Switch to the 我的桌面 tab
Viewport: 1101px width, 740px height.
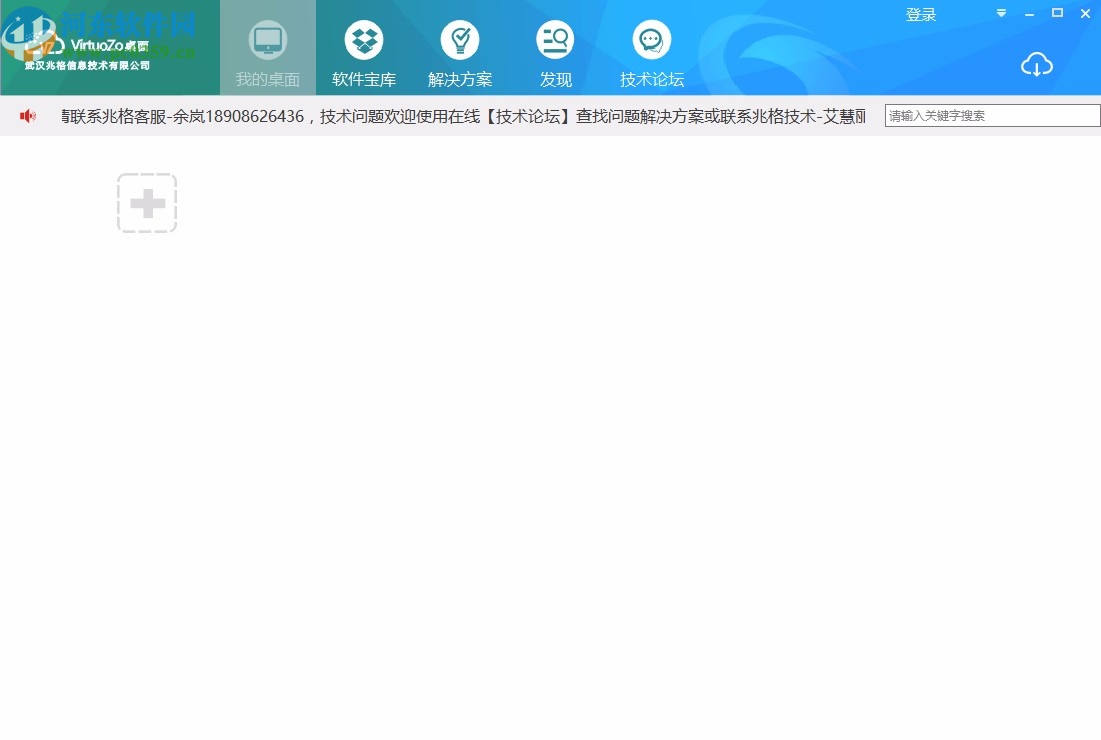coord(267,48)
